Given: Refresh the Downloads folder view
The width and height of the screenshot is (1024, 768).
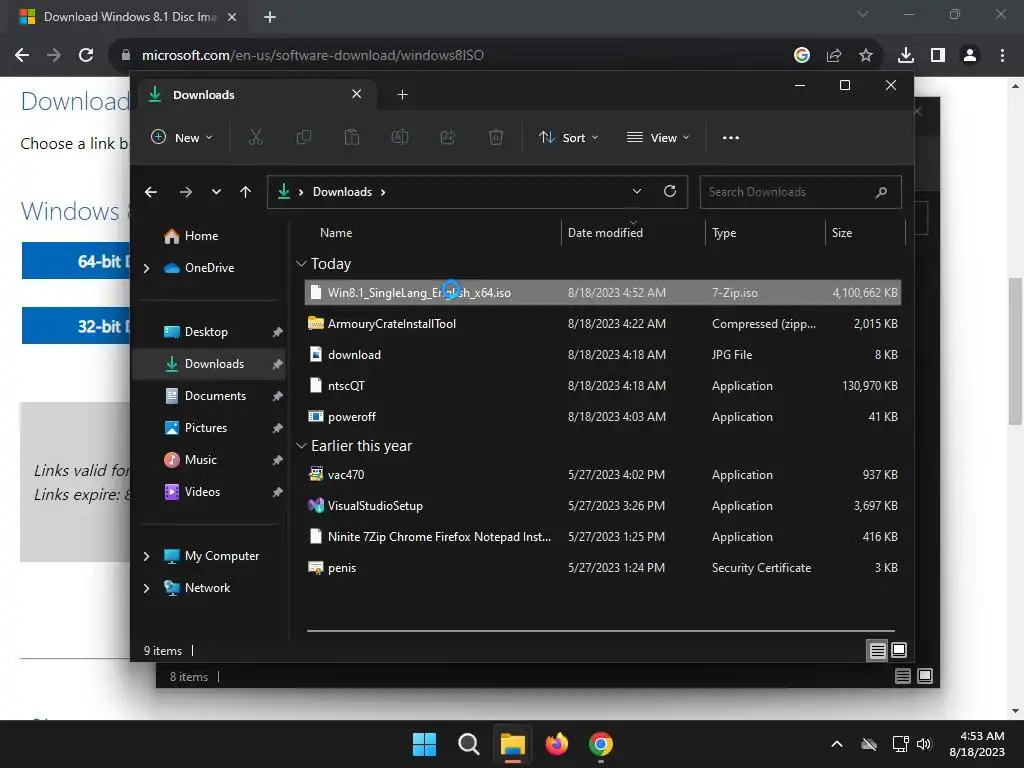Looking at the screenshot, I should pyautogui.click(x=670, y=191).
